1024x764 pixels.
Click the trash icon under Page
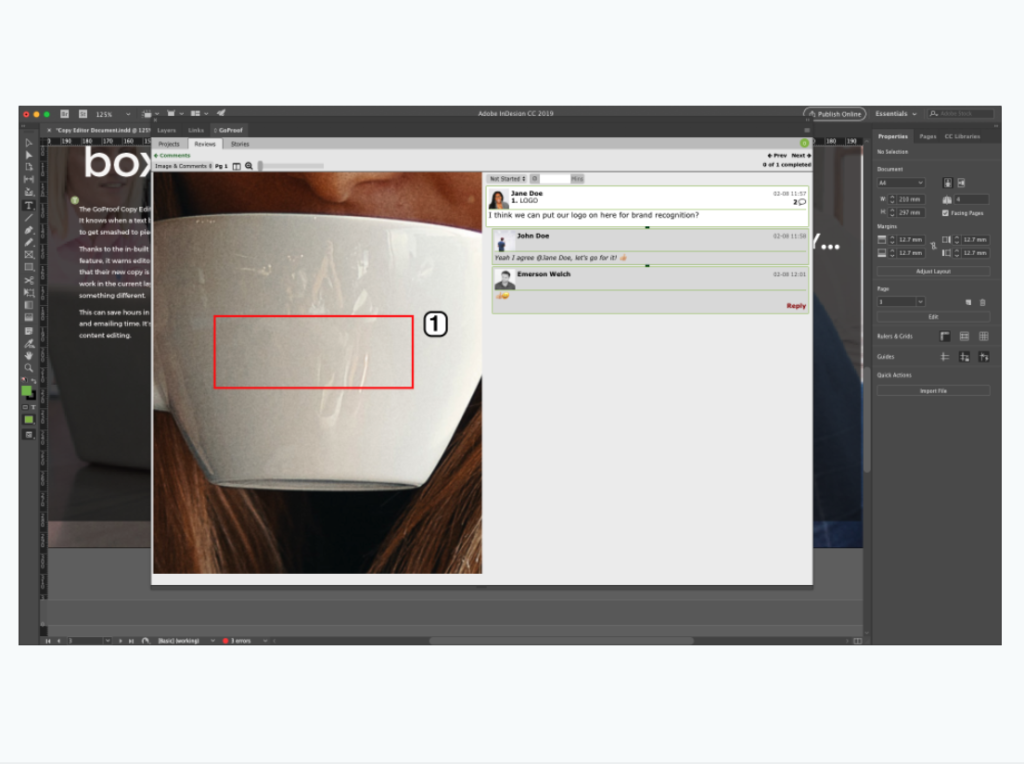[984, 301]
